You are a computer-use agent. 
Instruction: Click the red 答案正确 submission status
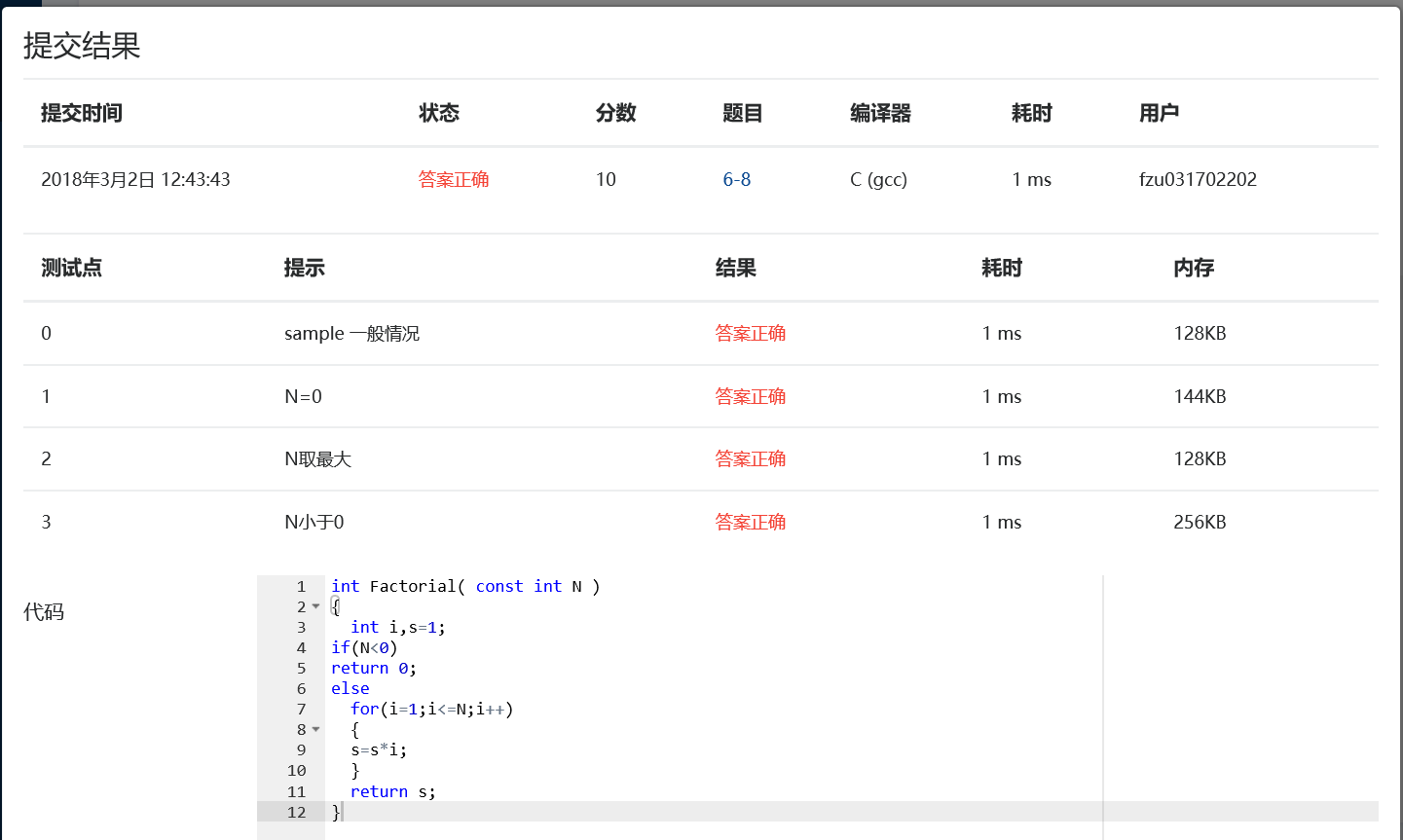454,180
